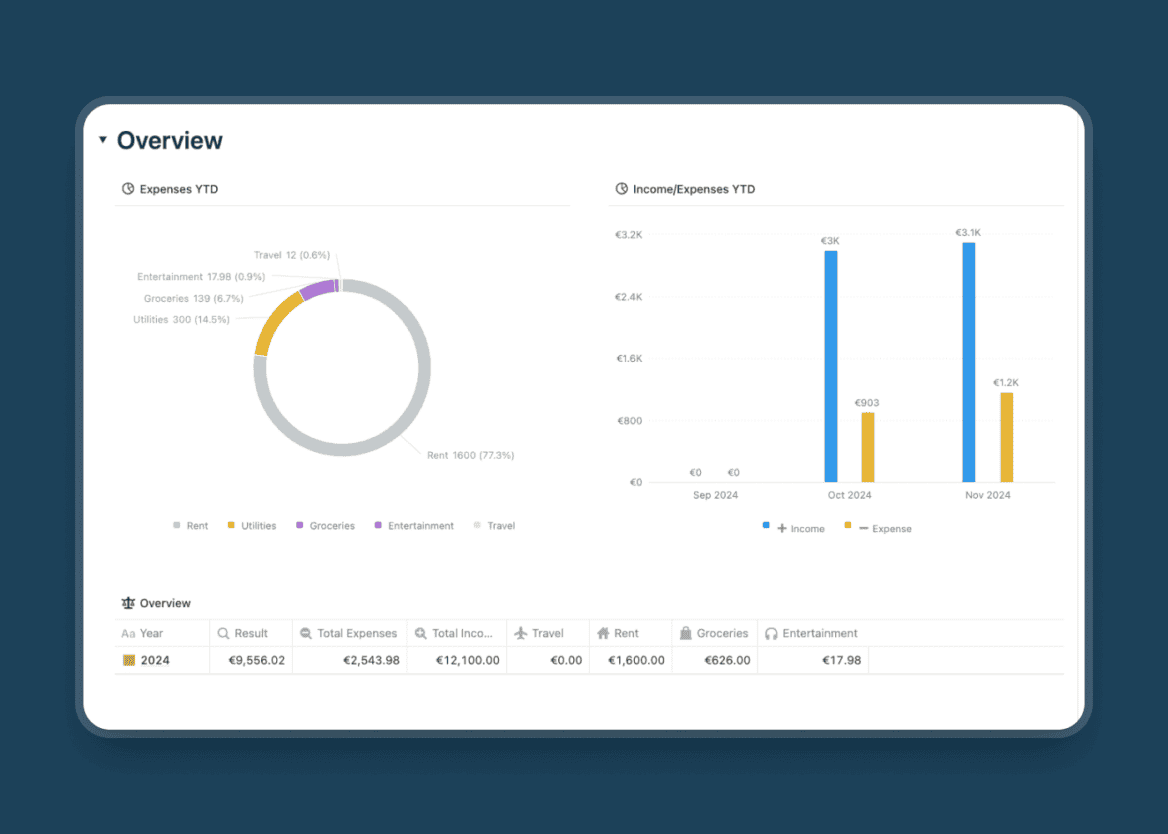The width and height of the screenshot is (1168, 834).
Task: Open the 2024 row page
Action: (155, 660)
